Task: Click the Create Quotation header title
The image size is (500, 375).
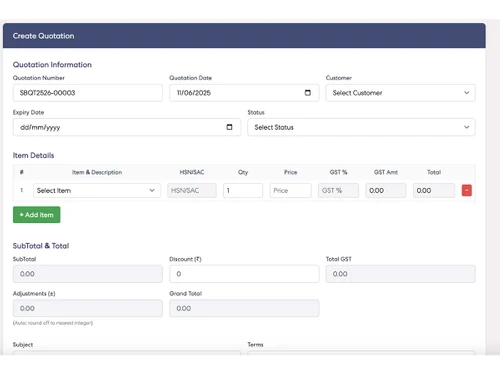Action: click(43, 36)
